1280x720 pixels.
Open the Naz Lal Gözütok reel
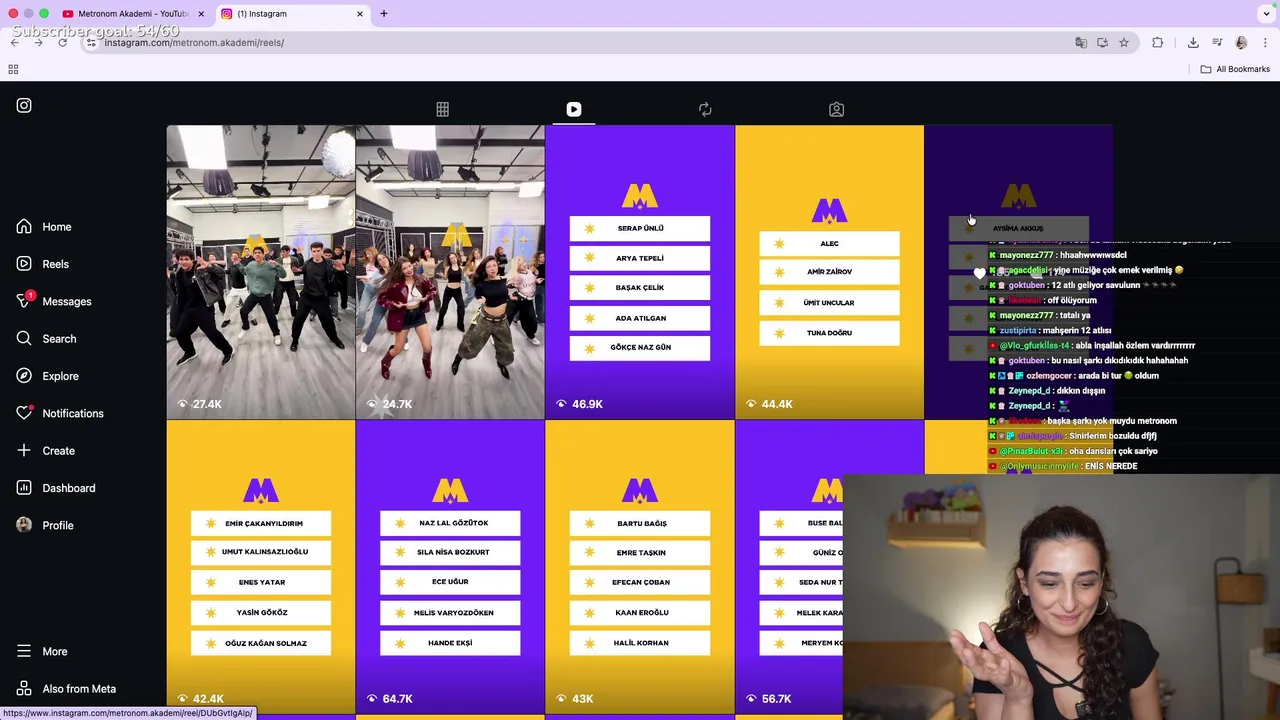pyautogui.click(x=450, y=567)
